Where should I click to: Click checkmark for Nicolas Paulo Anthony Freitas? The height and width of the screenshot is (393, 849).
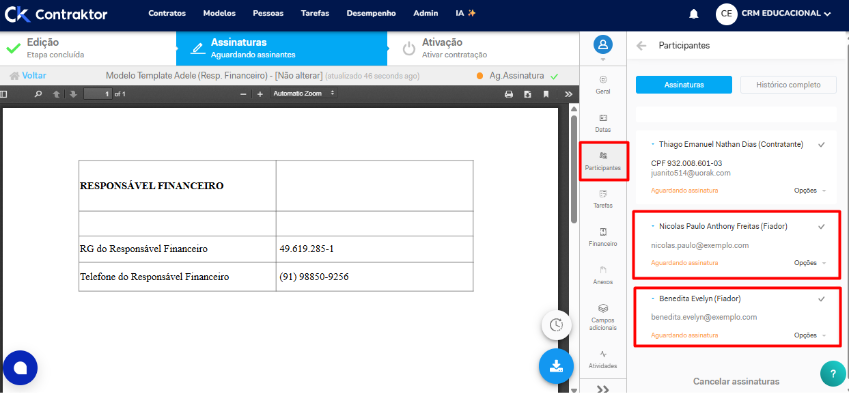point(821,226)
